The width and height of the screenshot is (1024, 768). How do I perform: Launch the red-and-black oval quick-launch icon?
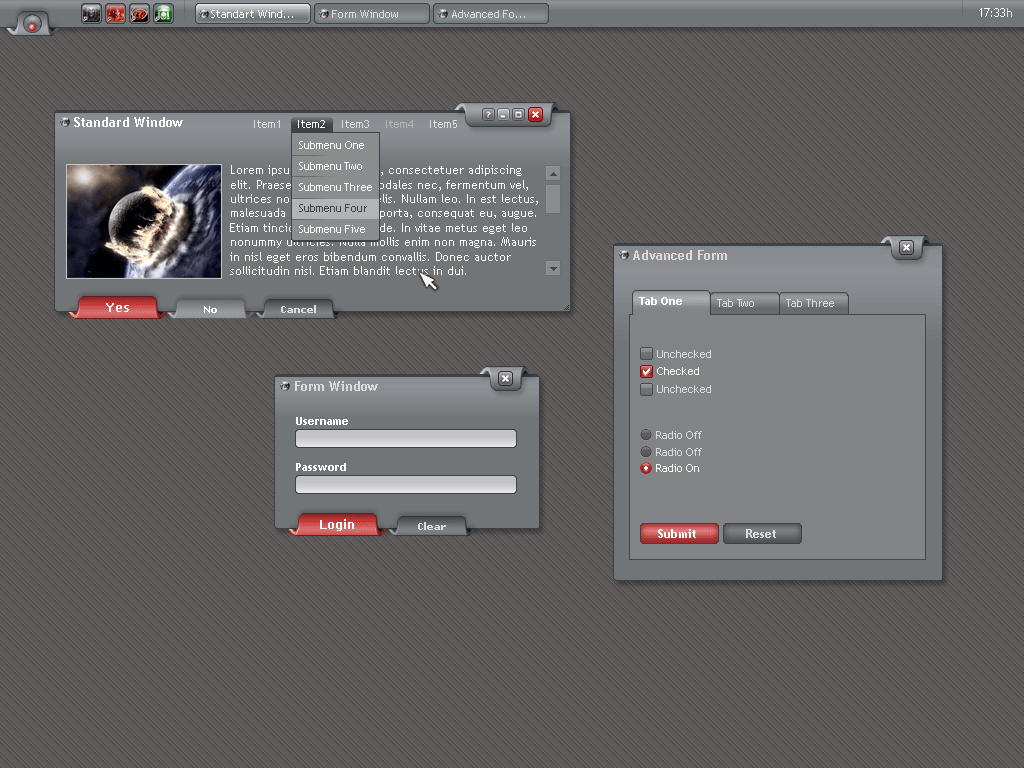139,14
